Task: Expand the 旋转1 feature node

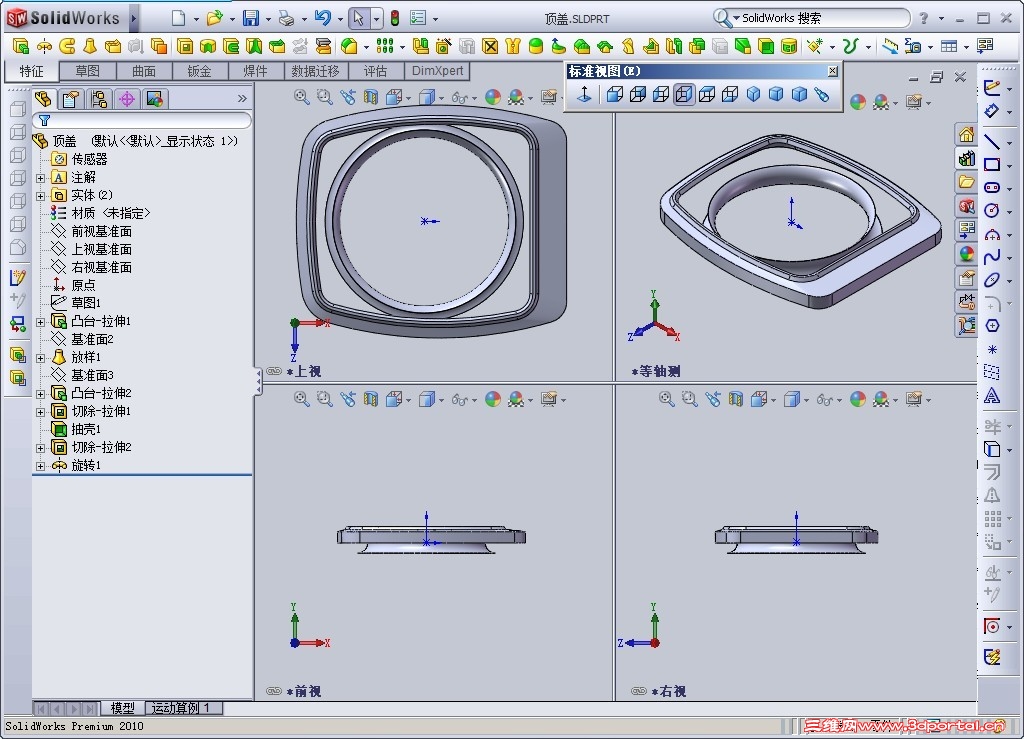Action: pyautogui.click(x=40, y=465)
